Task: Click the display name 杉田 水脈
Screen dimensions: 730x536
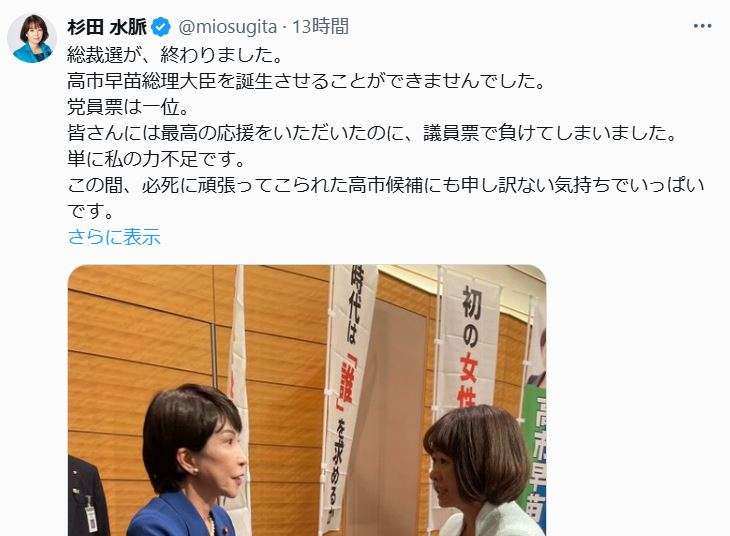Action: pyautogui.click(x=107, y=27)
